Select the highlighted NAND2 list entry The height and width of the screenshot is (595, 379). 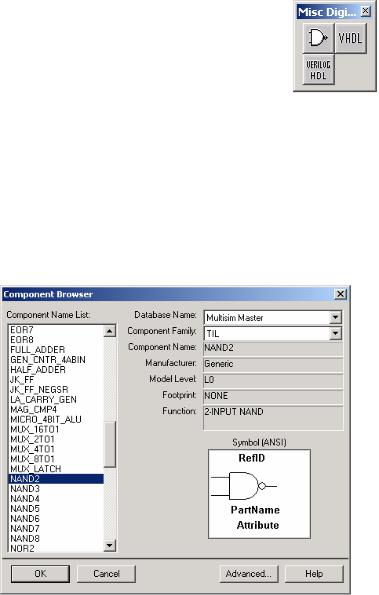(56, 479)
